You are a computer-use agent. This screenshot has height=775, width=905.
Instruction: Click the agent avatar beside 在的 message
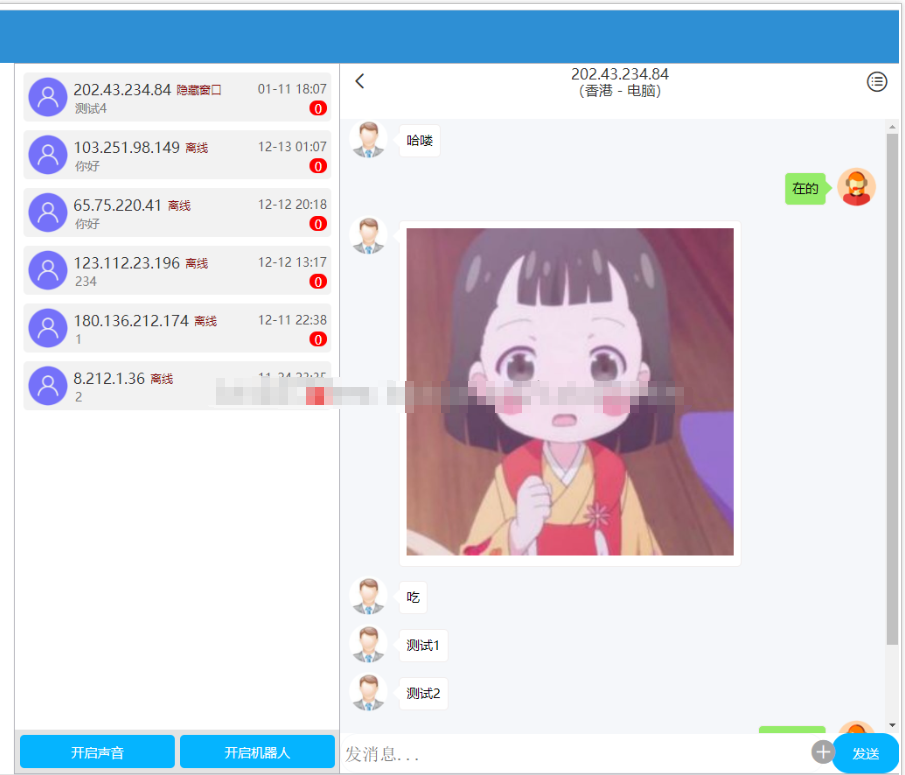856,187
